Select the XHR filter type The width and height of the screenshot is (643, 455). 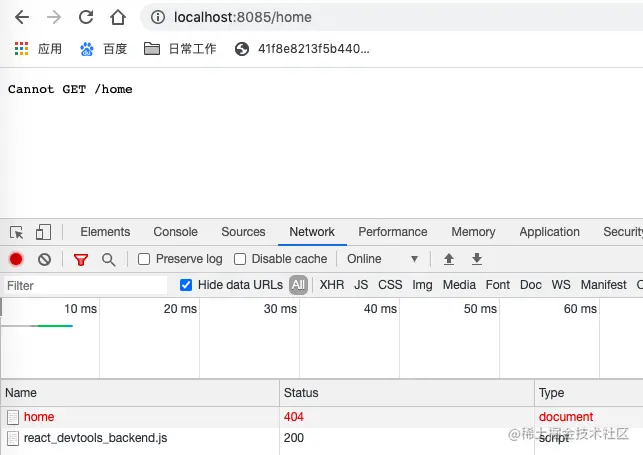click(331, 285)
